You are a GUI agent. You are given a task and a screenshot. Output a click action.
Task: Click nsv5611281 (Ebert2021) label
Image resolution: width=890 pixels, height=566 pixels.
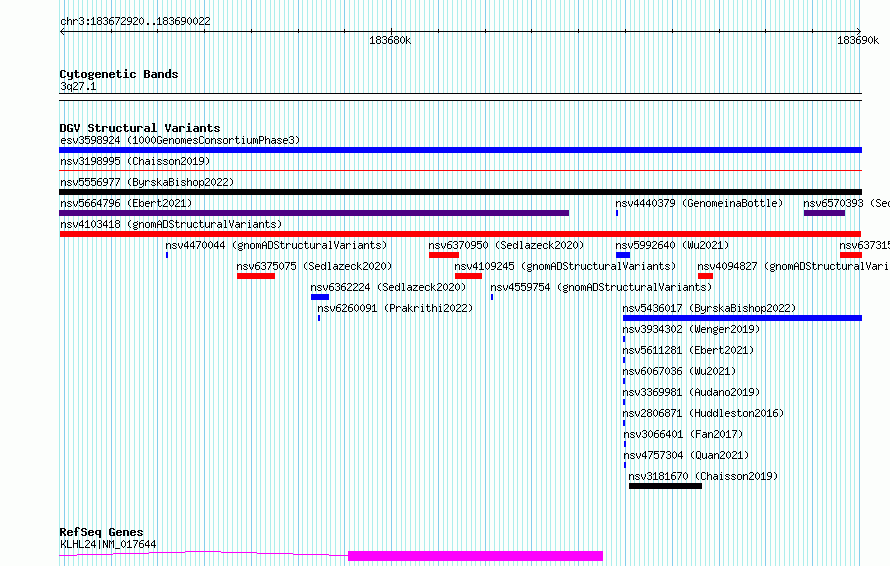click(x=689, y=350)
